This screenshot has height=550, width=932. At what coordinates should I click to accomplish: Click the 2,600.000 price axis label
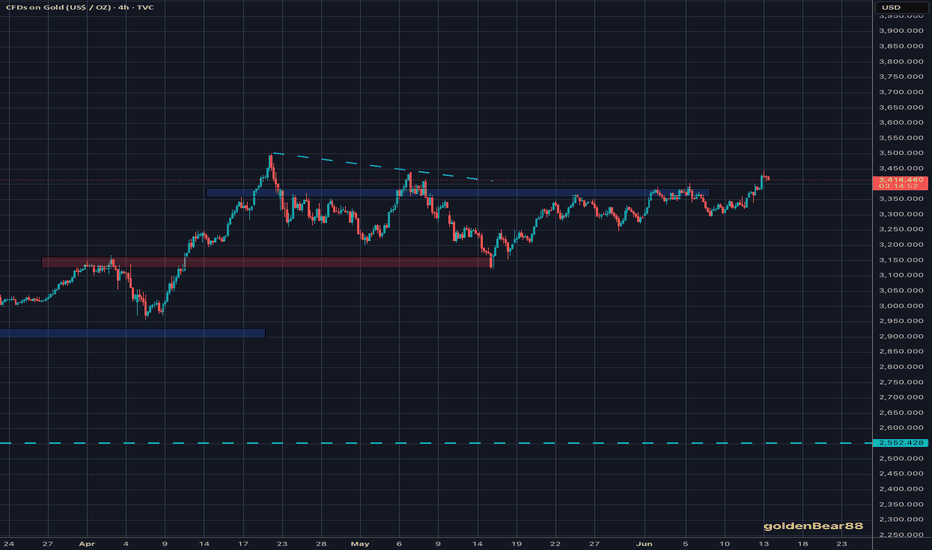900,428
